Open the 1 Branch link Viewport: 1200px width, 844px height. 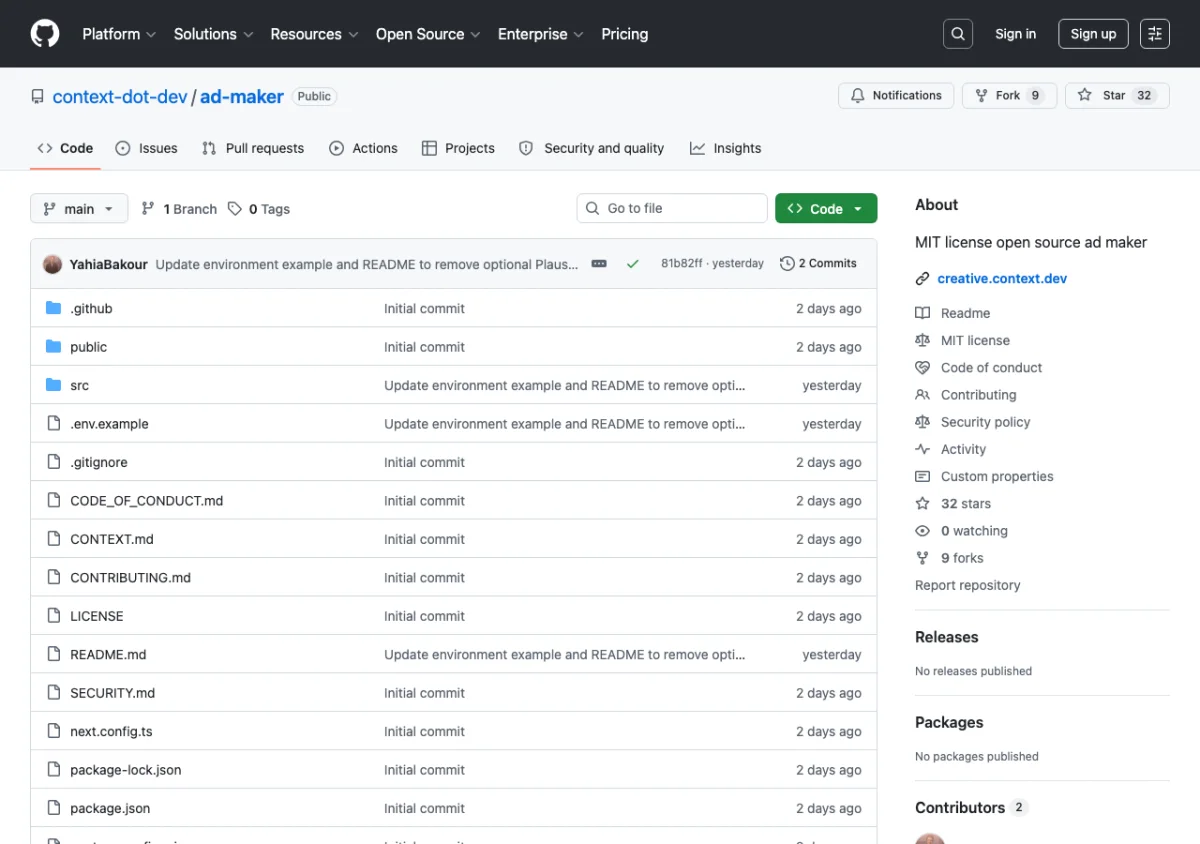[179, 209]
